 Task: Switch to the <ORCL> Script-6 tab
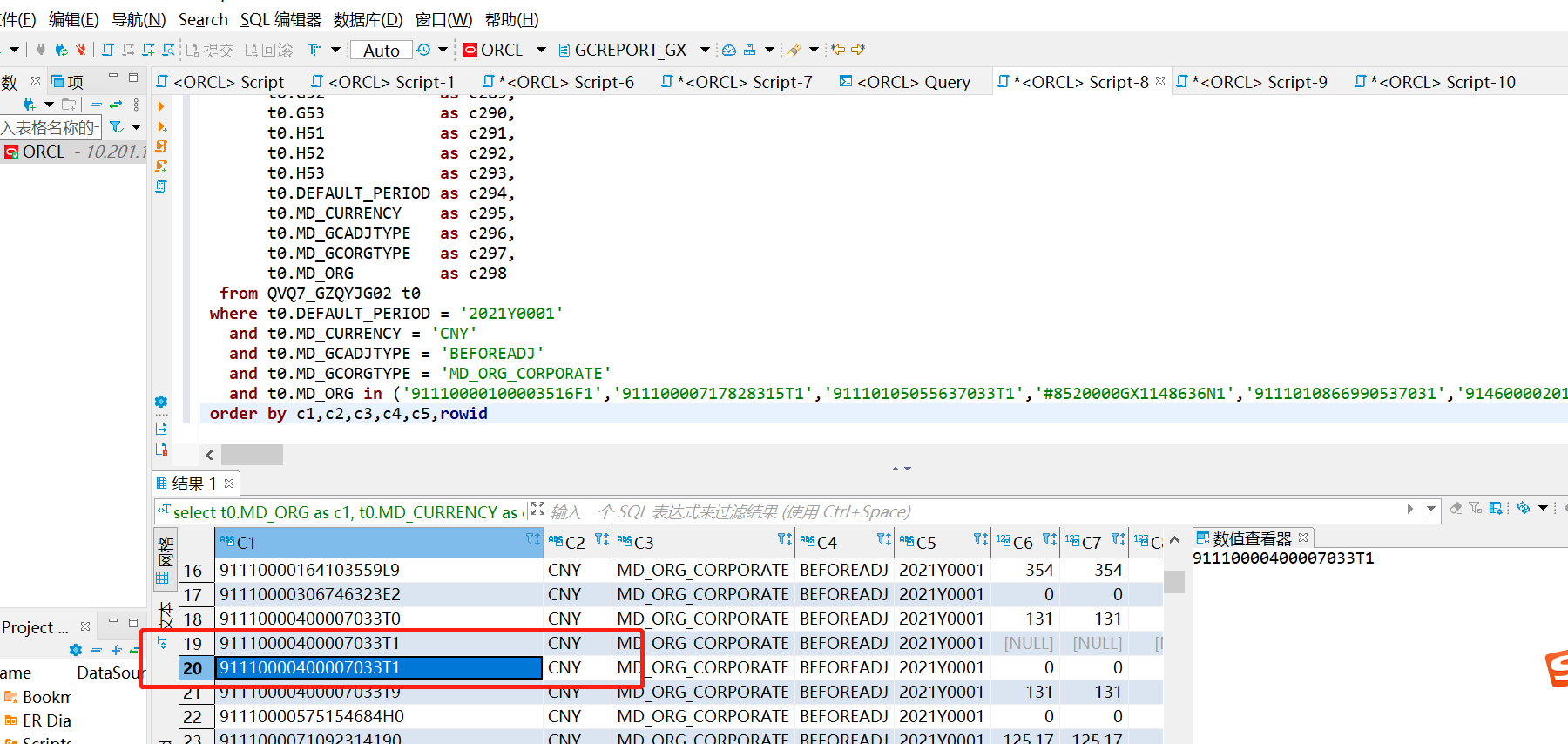click(558, 82)
